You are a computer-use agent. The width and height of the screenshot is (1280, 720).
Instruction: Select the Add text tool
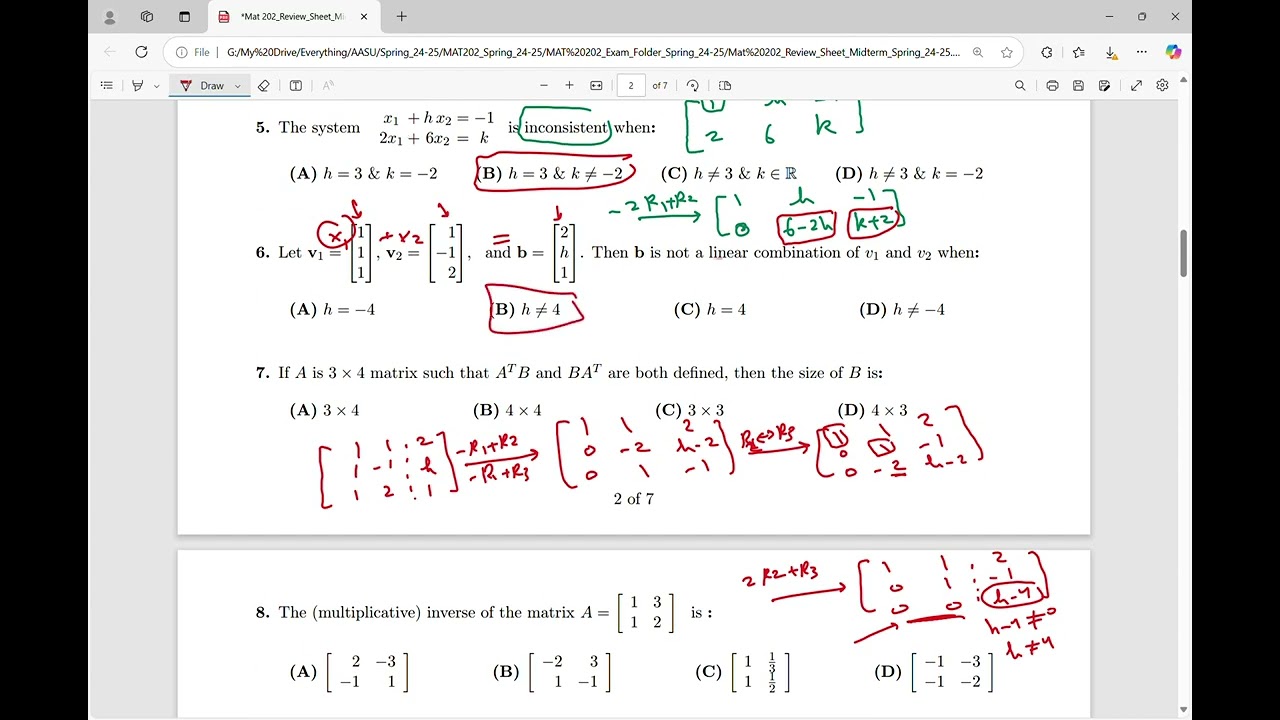click(x=296, y=86)
